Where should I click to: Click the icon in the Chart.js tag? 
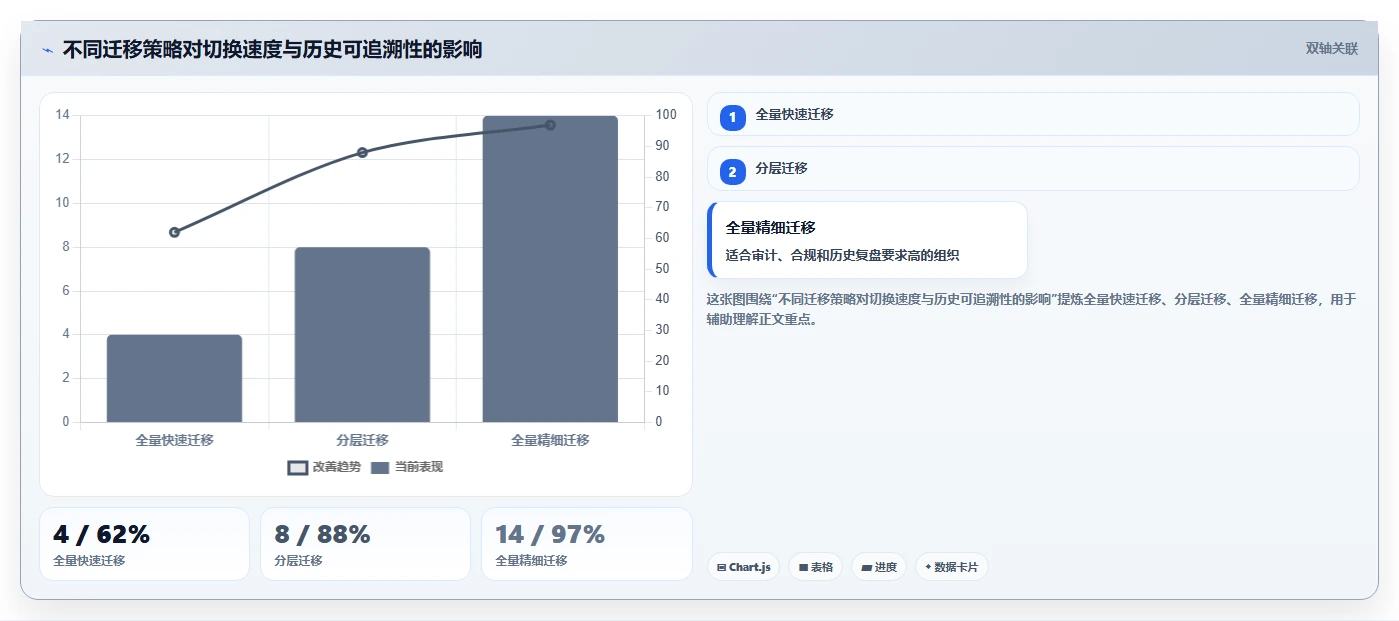tap(721, 568)
